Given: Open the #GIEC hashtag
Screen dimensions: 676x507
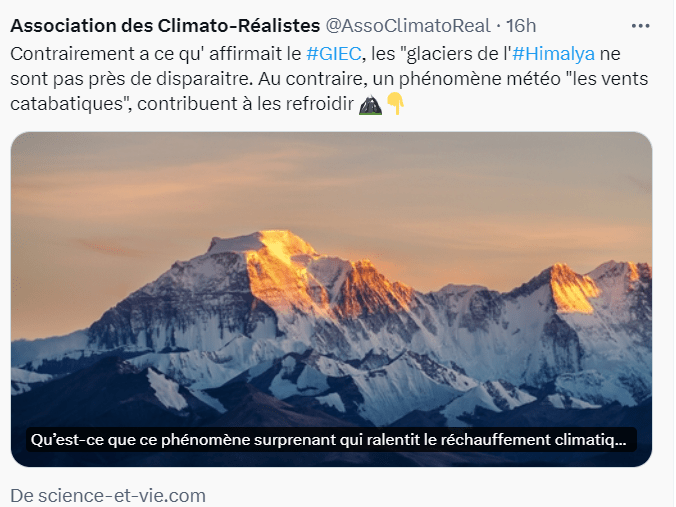Looking at the screenshot, I should pyautogui.click(x=332, y=53).
